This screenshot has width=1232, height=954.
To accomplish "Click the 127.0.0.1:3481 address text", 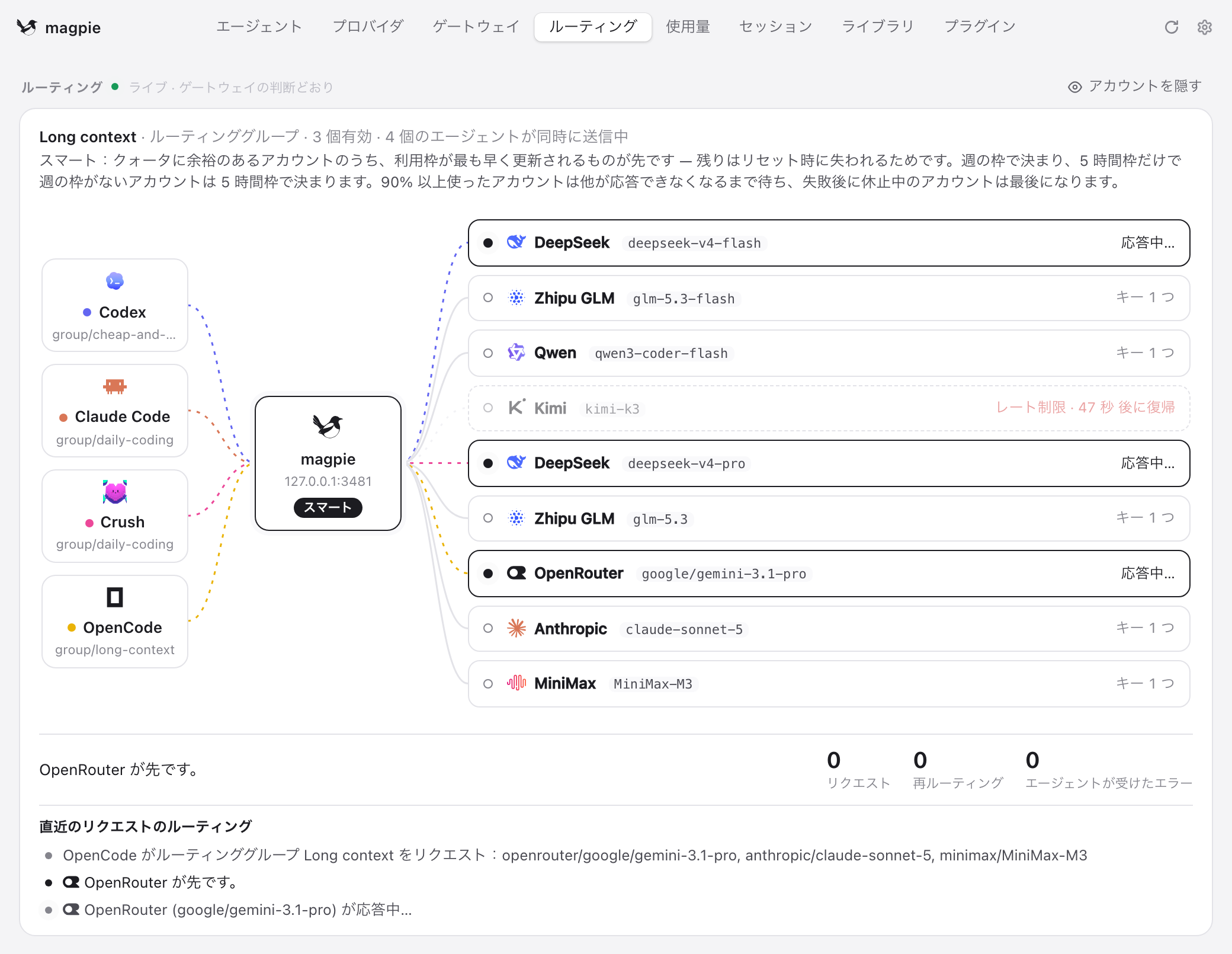I will click(x=328, y=481).
